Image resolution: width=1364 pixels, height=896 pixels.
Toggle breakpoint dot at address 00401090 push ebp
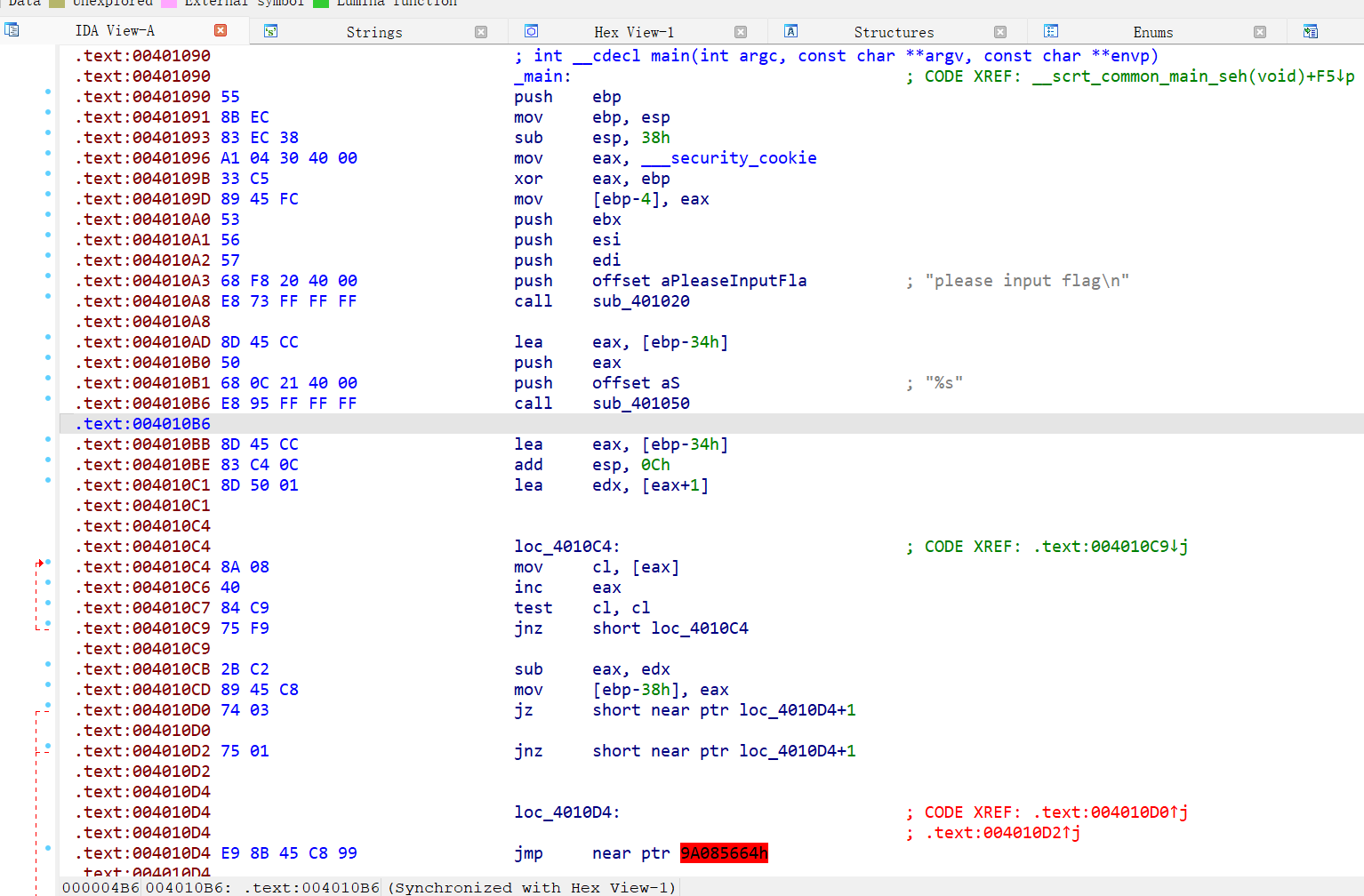coord(48,92)
